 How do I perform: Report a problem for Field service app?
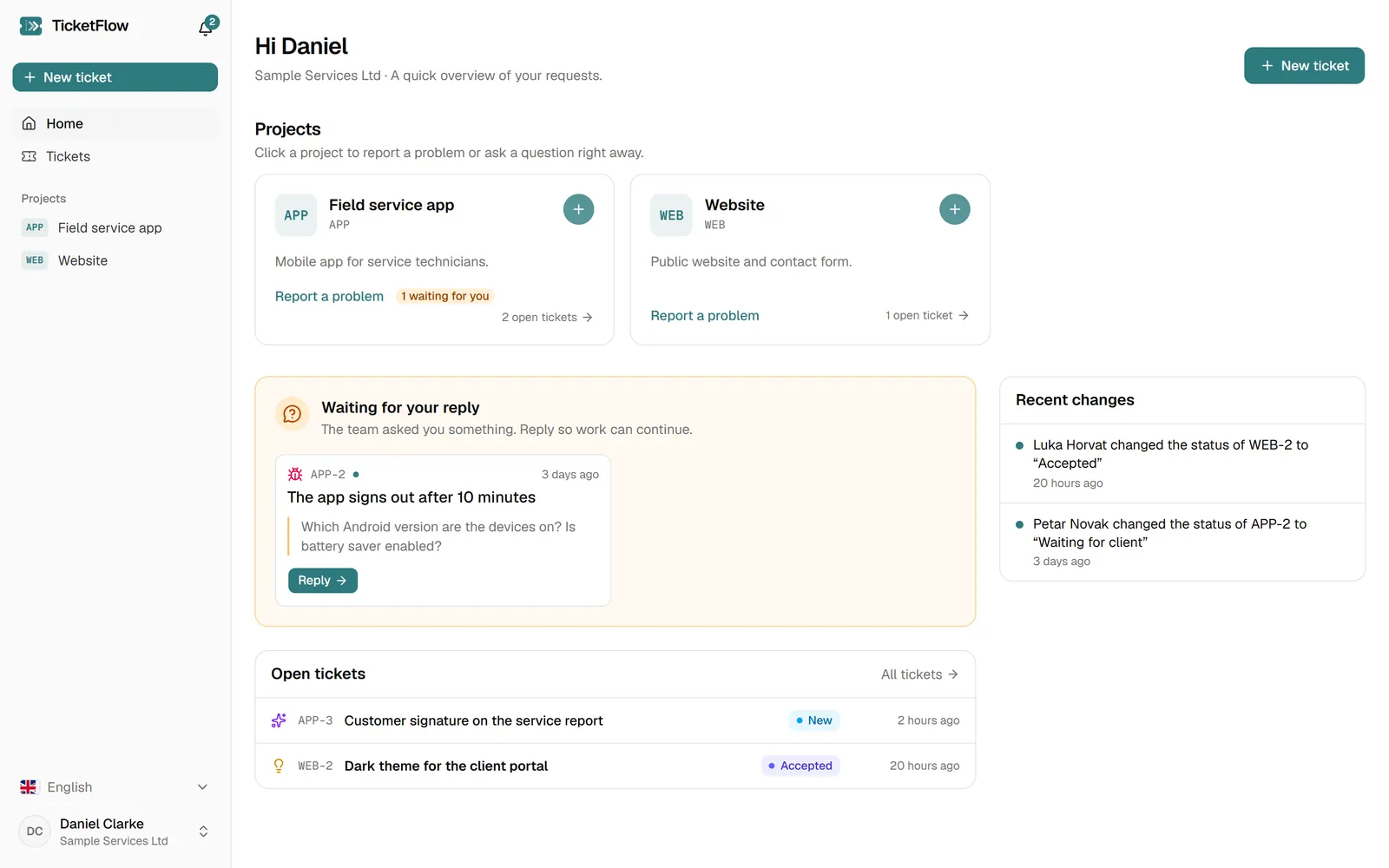point(329,296)
